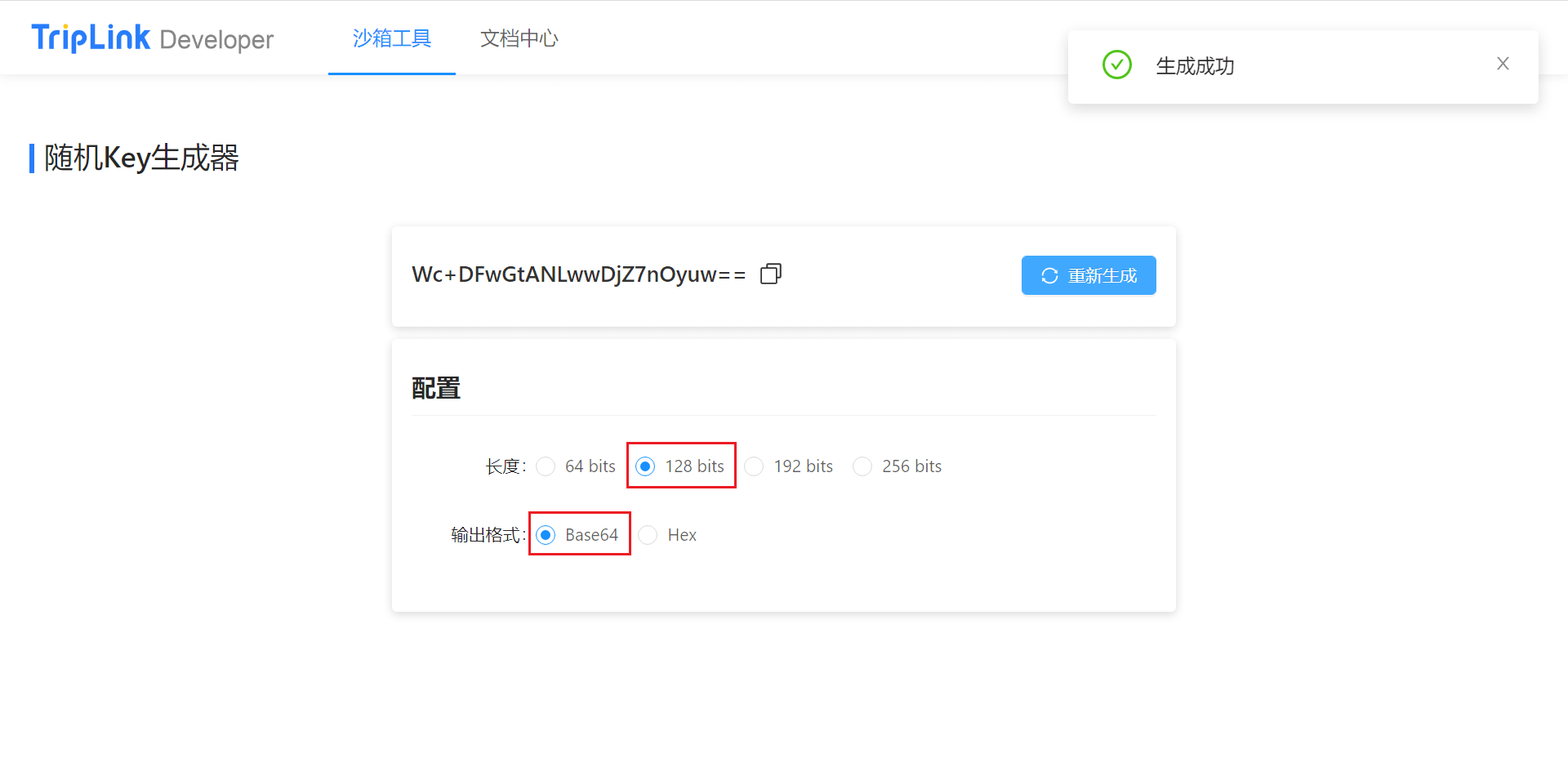The height and width of the screenshot is (758, 1568).
Task: Select the 64 bits length option
Action: tap(546, 466)
